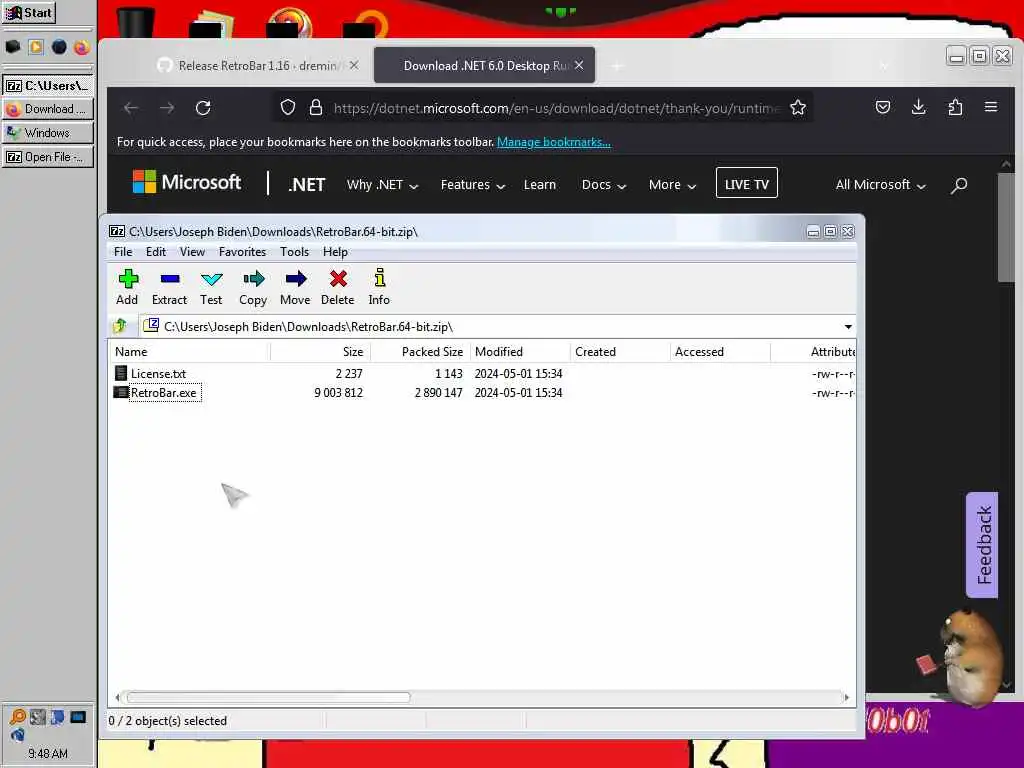Click the .NET home link
Image resolution: width=1024 pixels, height=768 pixels.
coord(306,185)
